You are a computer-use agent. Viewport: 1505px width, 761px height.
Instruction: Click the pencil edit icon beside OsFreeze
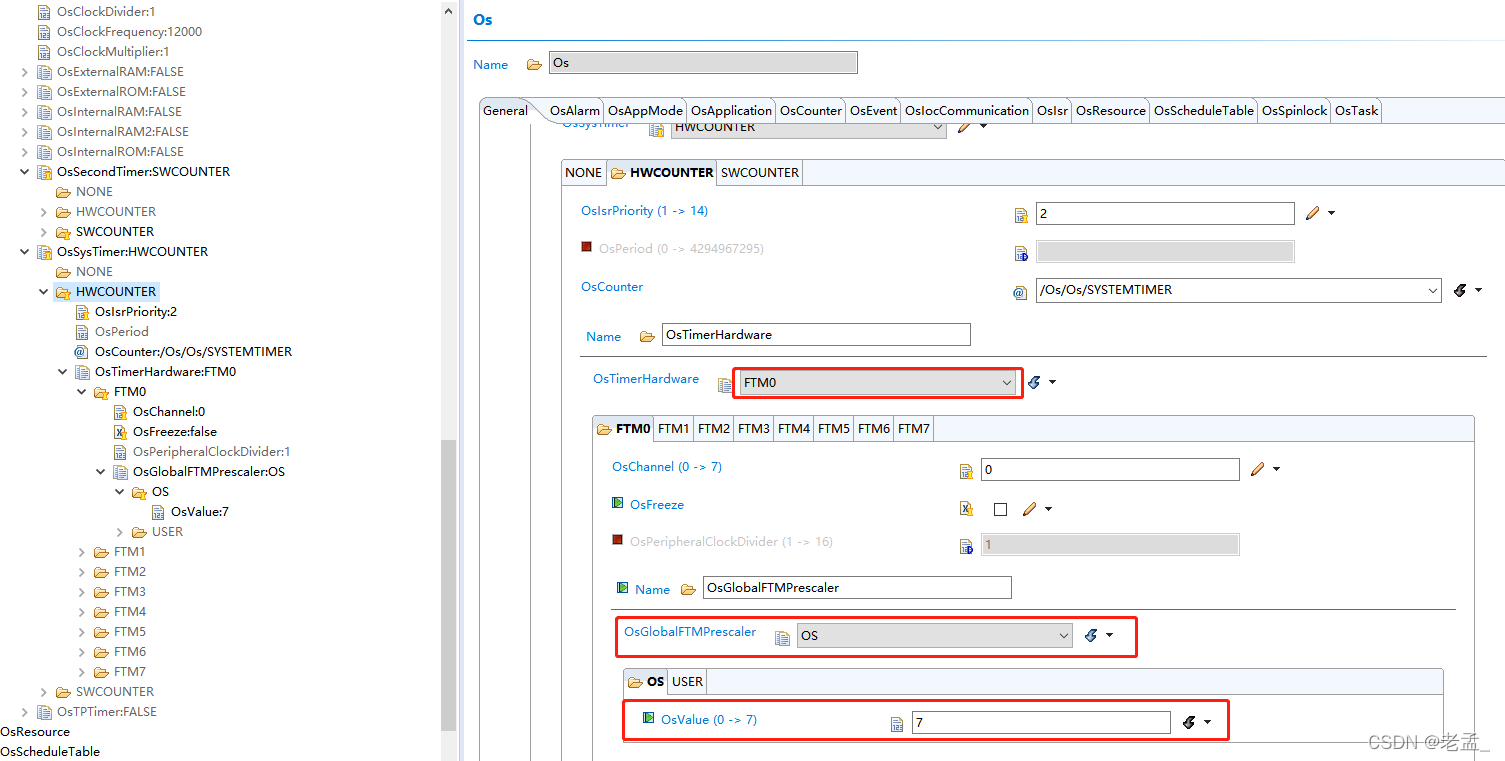point(1030,509)
